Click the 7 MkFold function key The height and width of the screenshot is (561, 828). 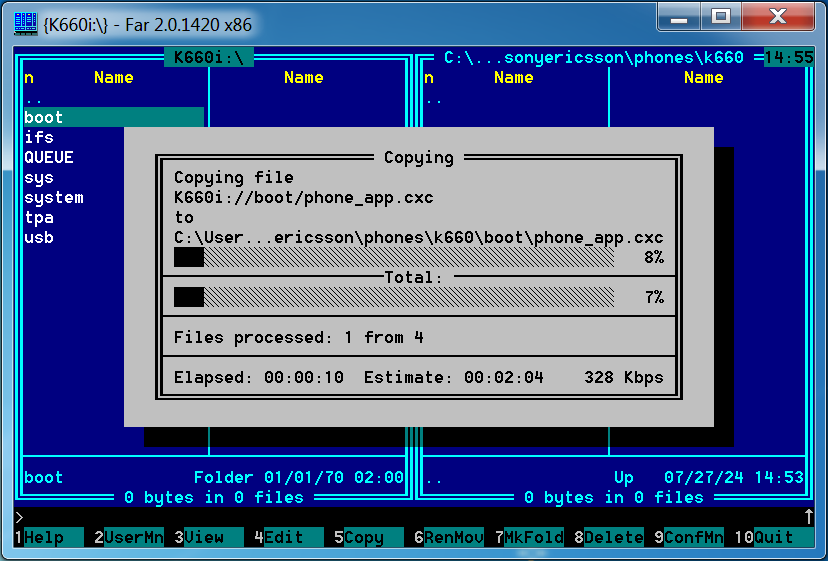point(529,537)
